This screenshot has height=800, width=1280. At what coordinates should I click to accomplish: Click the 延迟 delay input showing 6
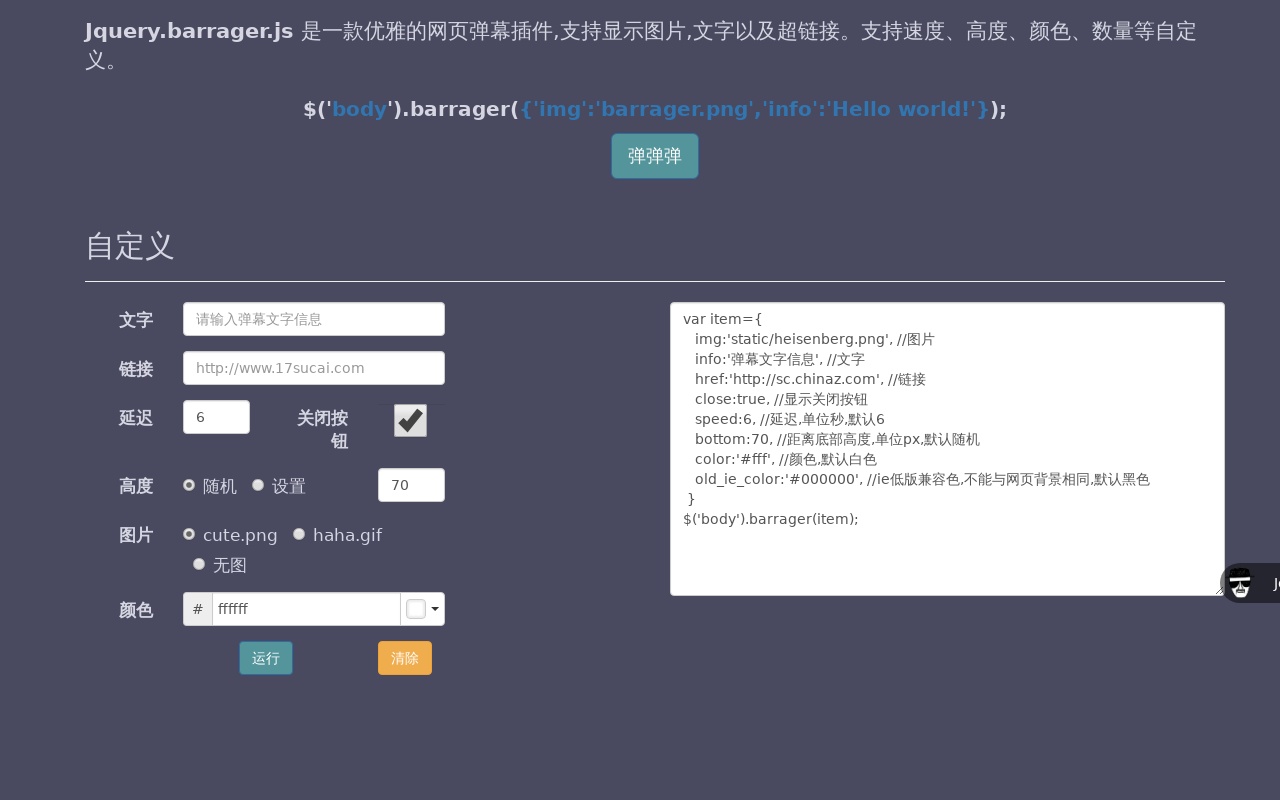click(x=216, y=417)
